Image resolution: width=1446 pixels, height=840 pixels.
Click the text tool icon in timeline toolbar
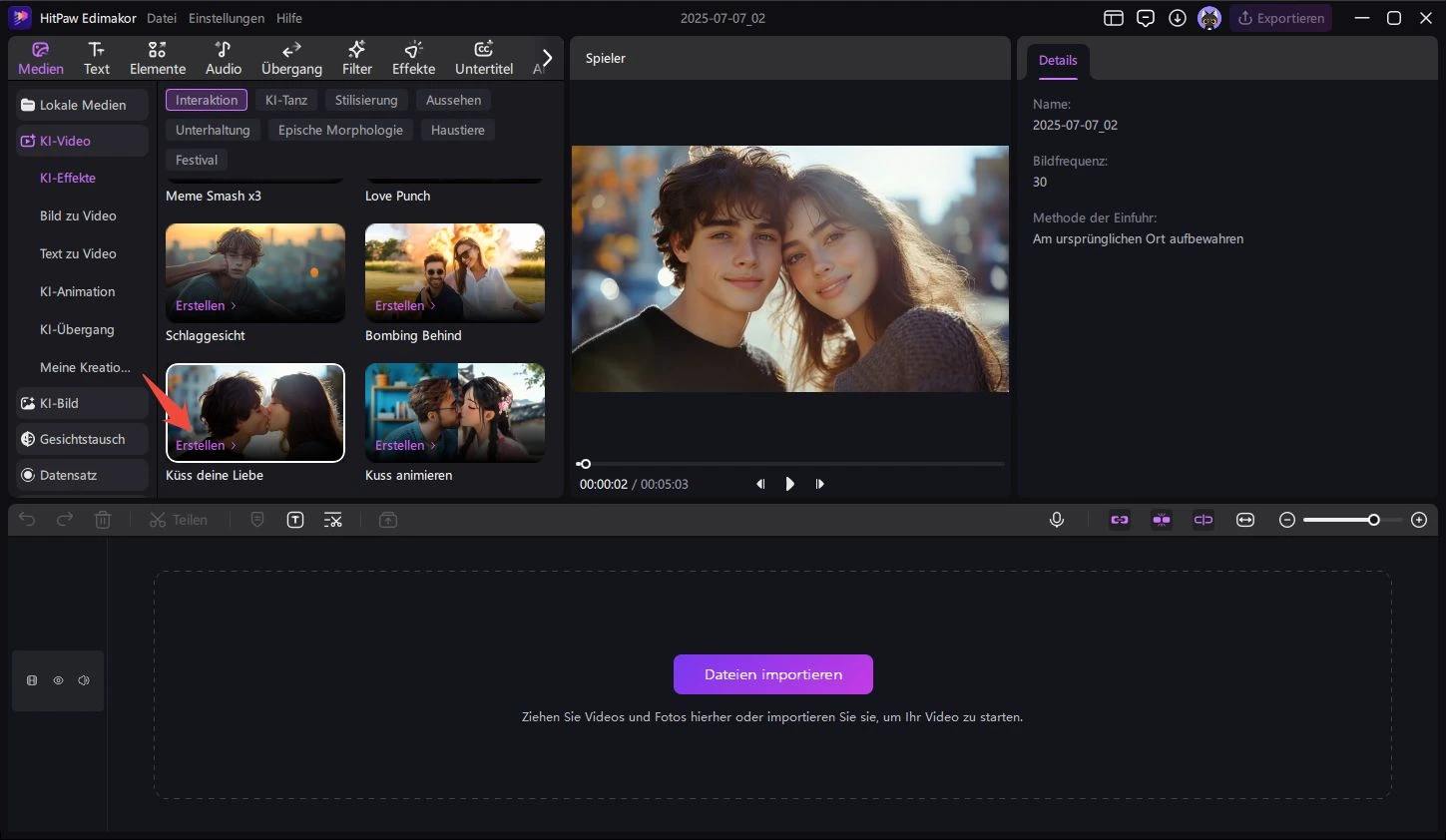pos(295,520)
